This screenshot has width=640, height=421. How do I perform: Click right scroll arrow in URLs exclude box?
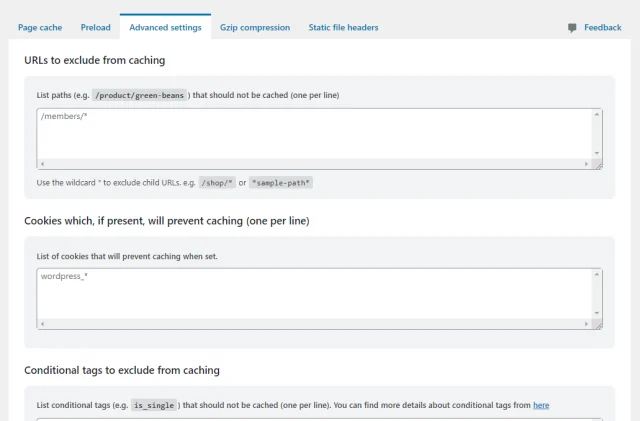tap(587, 164)
